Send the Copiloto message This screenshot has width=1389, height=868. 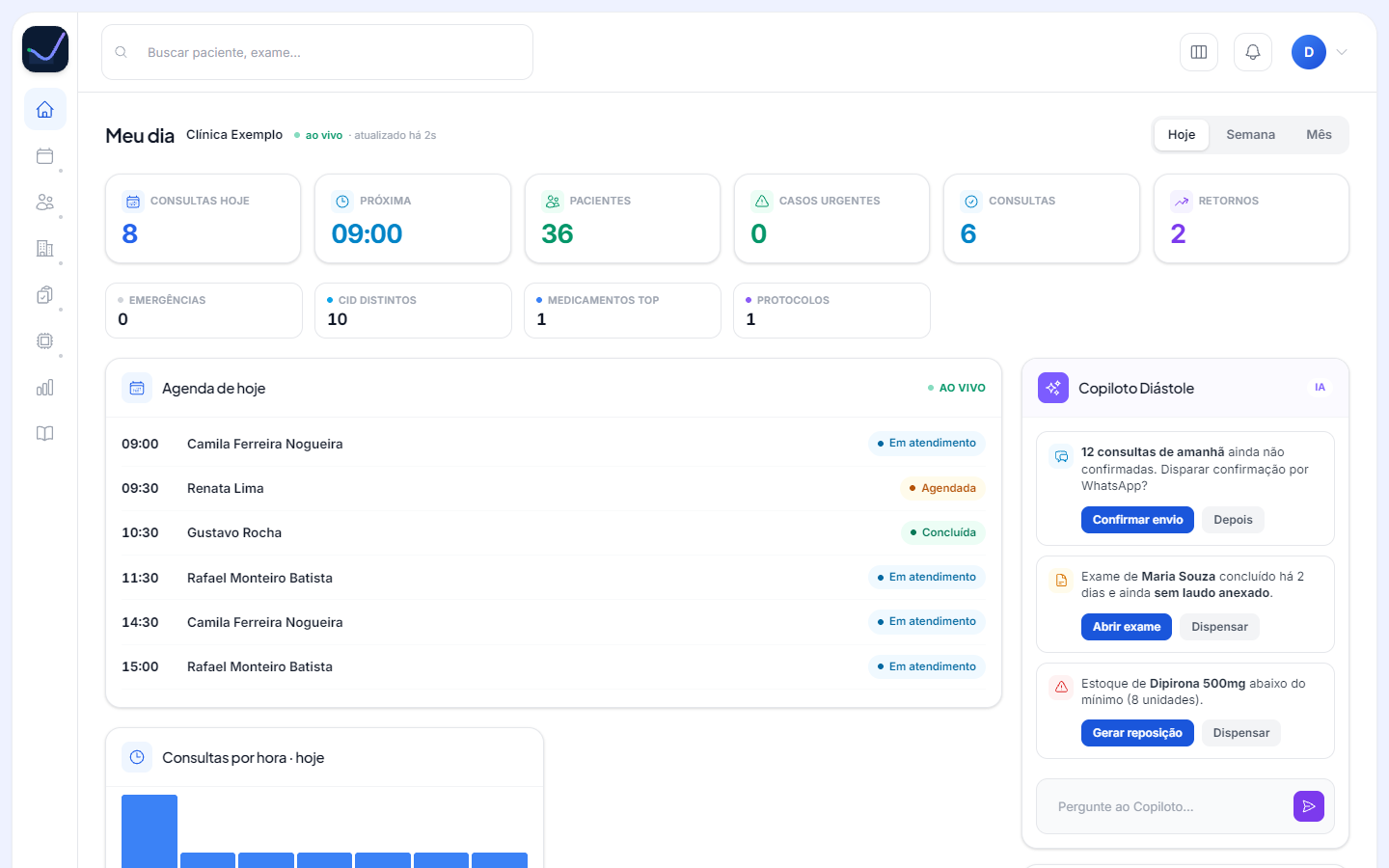click(1309, 806)
